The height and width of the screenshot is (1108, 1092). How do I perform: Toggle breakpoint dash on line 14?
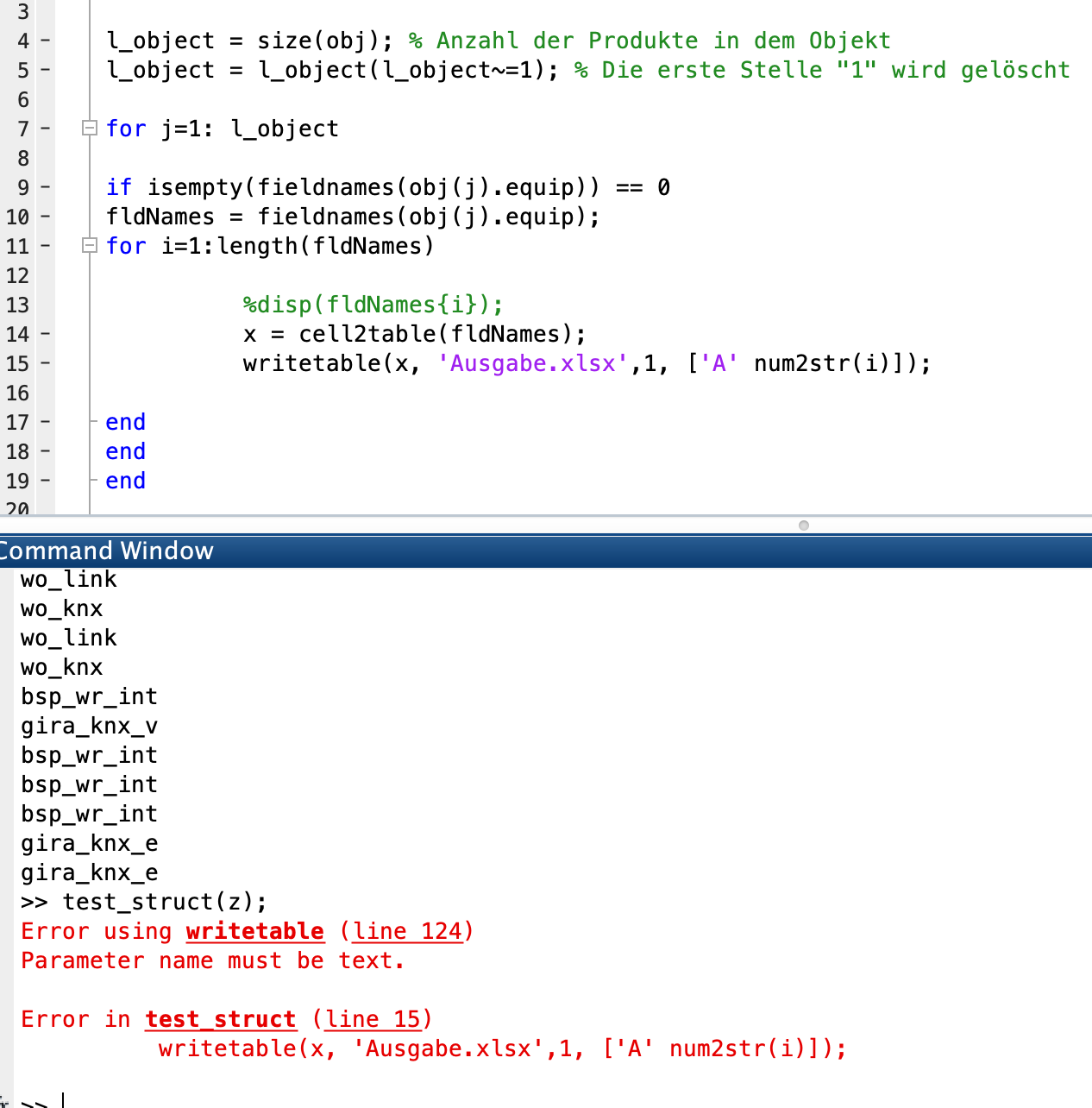(46, 334)
